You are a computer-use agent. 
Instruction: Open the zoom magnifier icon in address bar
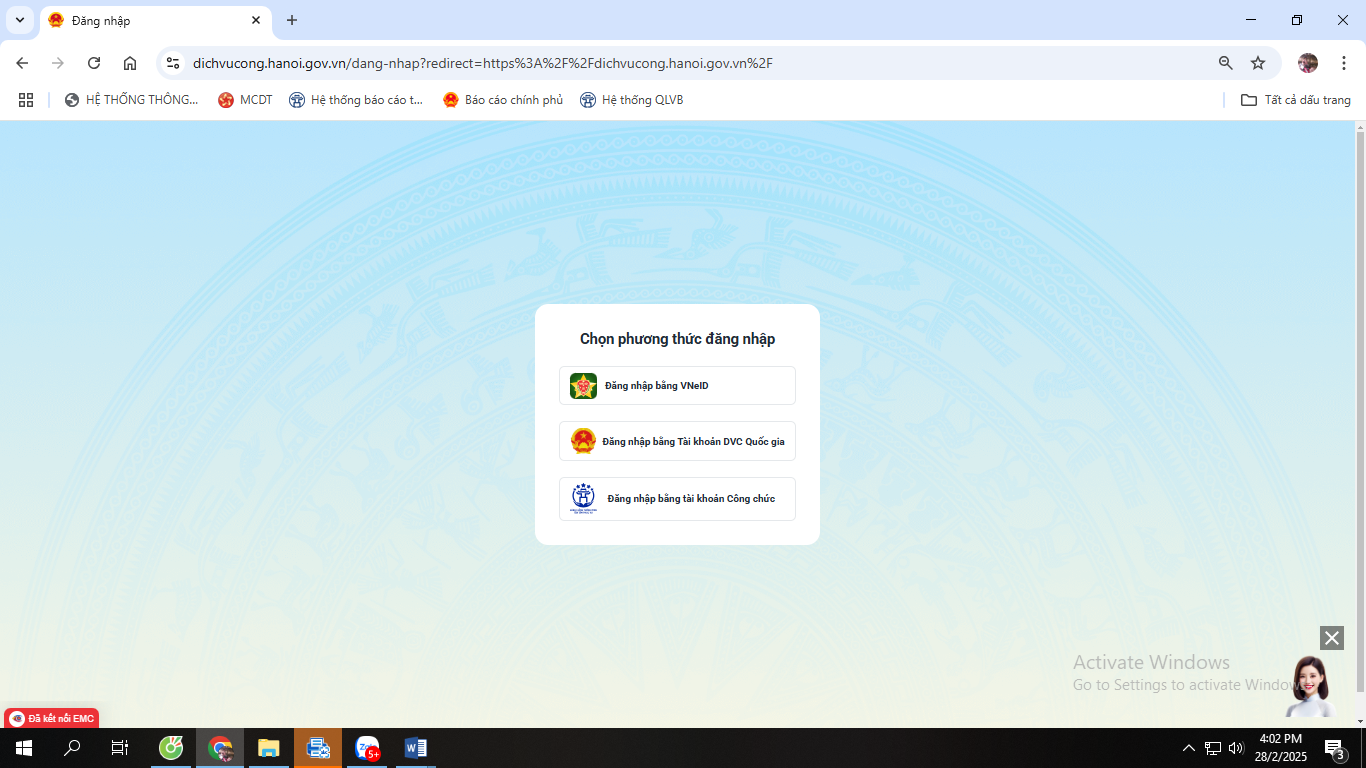click(x=1226, y=63)
